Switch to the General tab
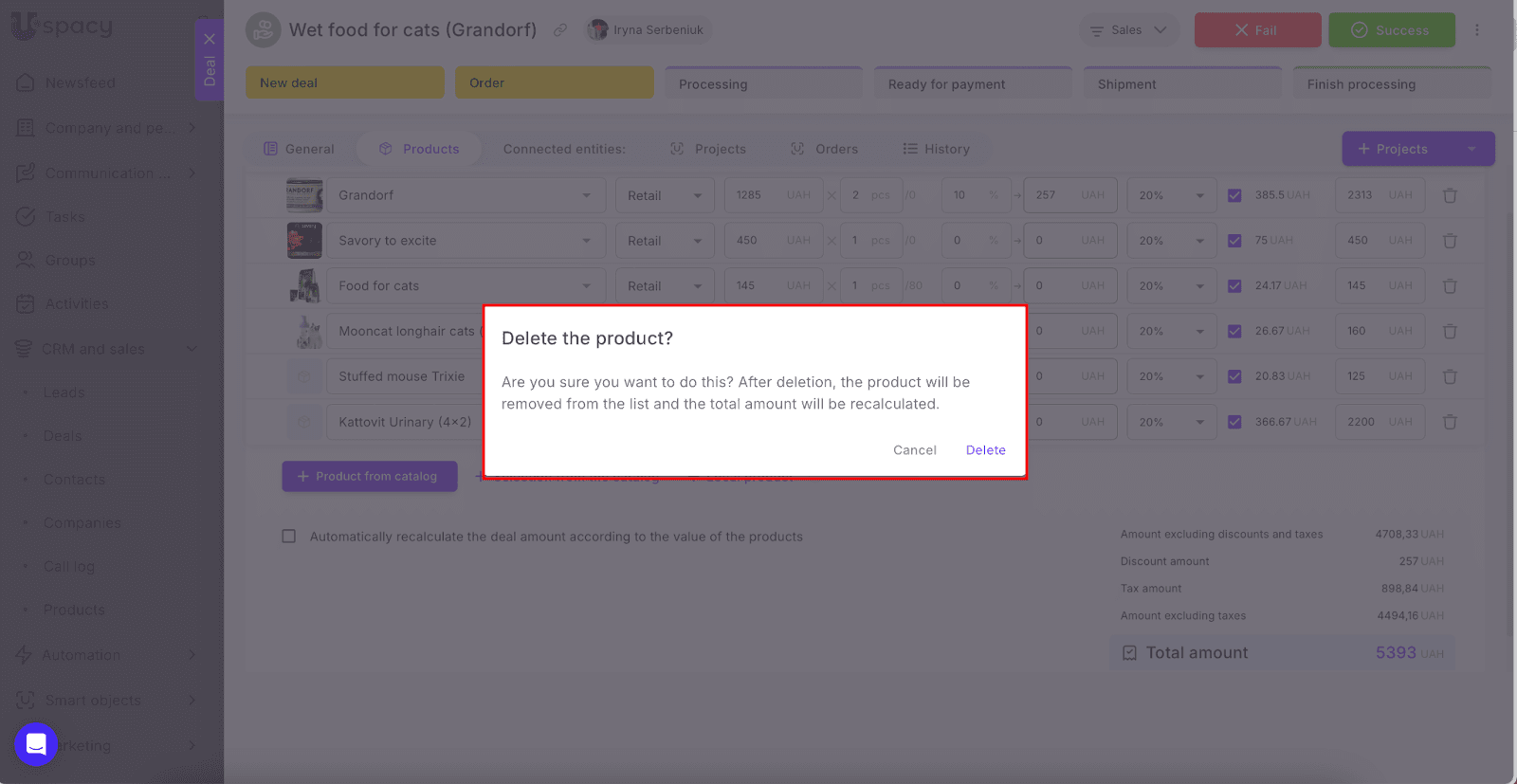The height and width of the screenshot is (784, 1517). [x=299, y=149]
